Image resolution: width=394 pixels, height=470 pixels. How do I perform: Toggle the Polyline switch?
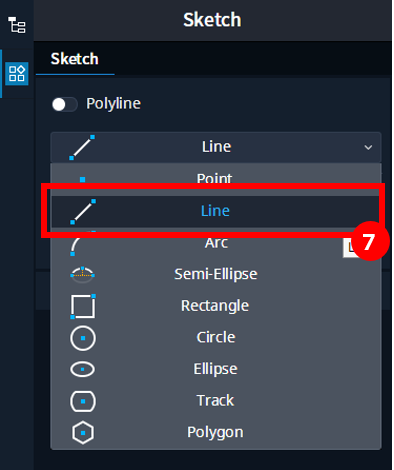coord(65,104)
